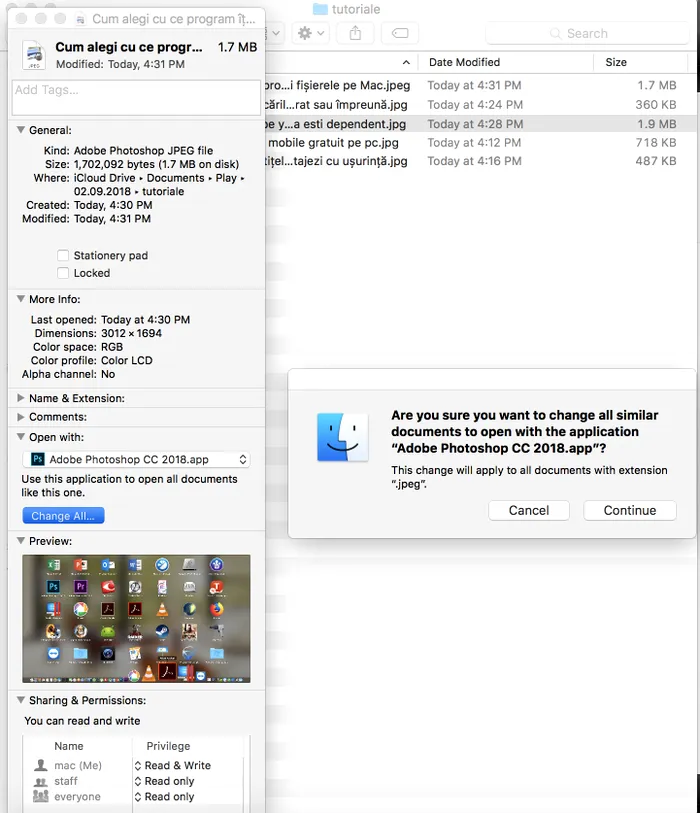Viewport: 700px width, 813px height.
Task: Sort by Date Modified column header
Action: click(465, 62)
